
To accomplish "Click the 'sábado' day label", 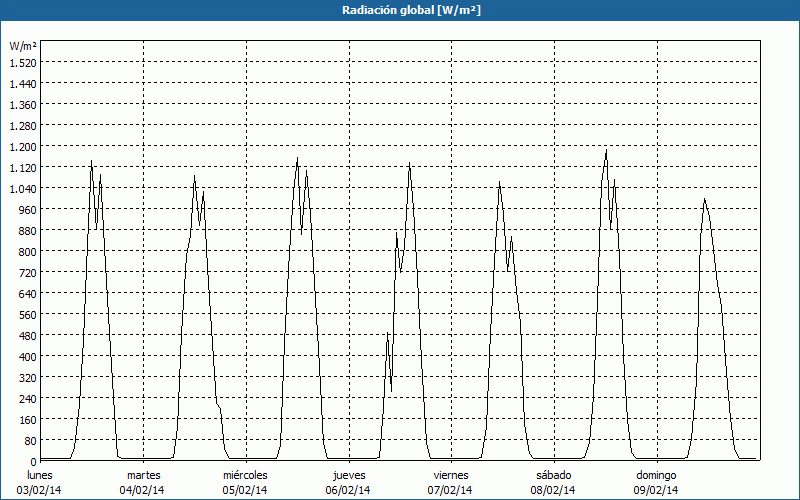I will tap(554, 475).
